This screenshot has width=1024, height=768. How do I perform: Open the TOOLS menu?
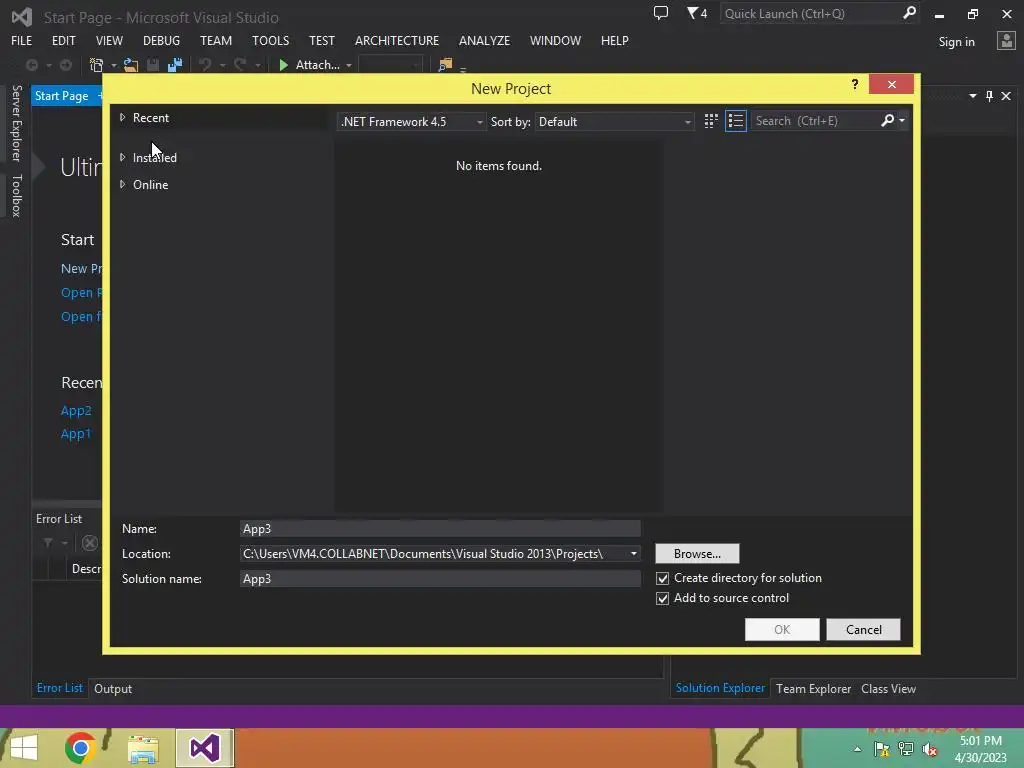(x=270, y=40)
